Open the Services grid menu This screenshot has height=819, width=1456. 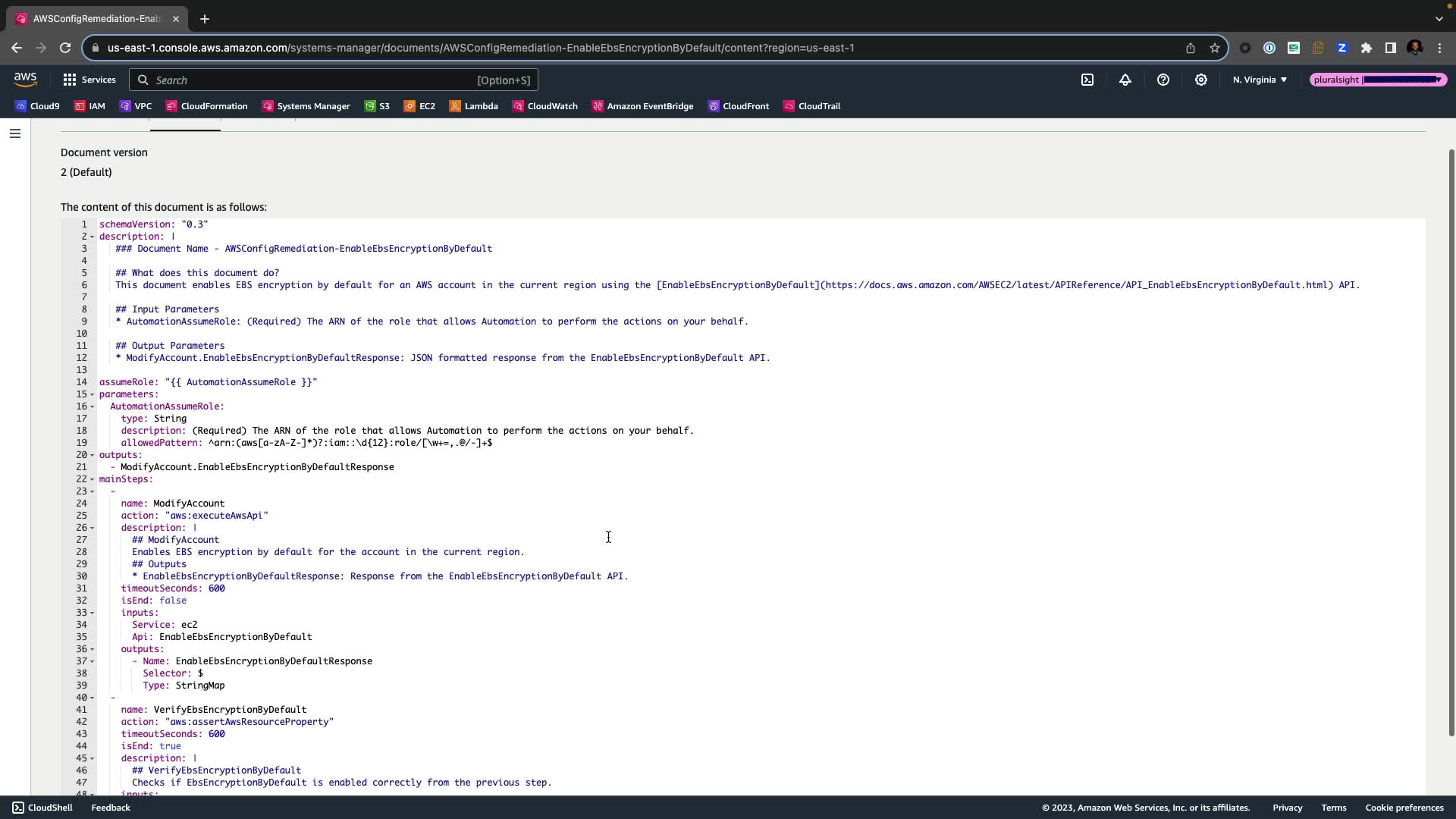(89, 80)
